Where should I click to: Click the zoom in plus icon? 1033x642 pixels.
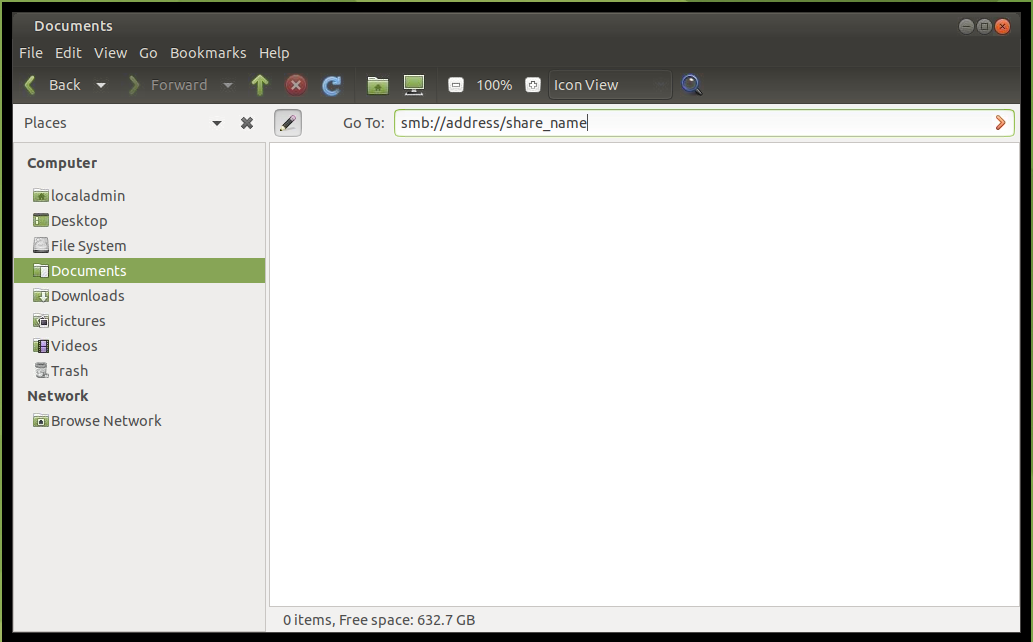coord(533,85)
